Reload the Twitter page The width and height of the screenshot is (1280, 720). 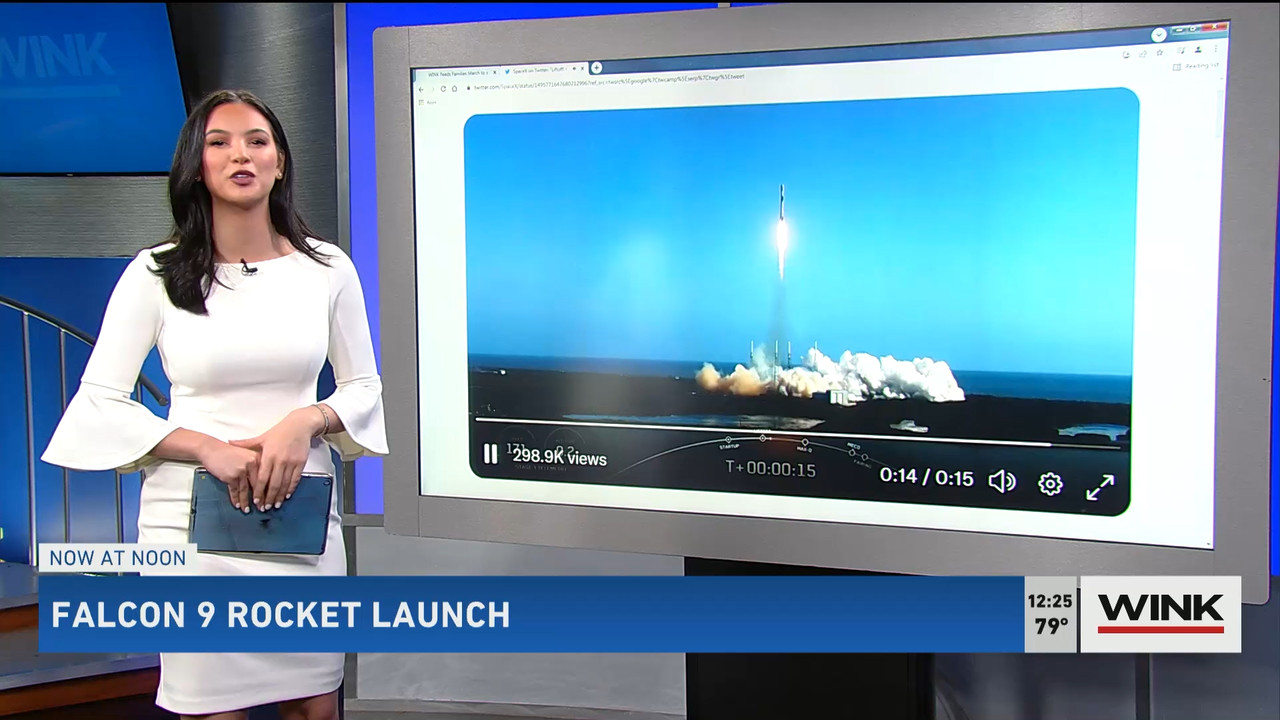[x=443, y=88]
